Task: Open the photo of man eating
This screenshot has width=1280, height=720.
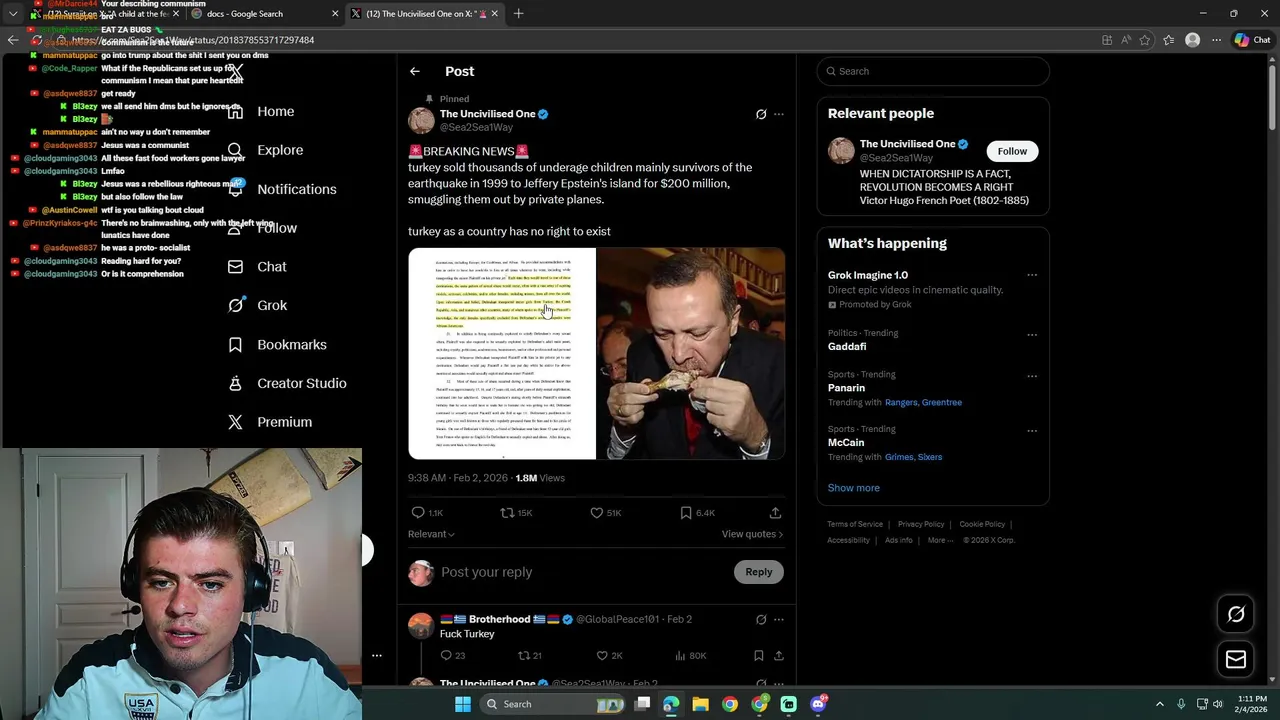Action: pyautogui.click(x=691, y=354)
